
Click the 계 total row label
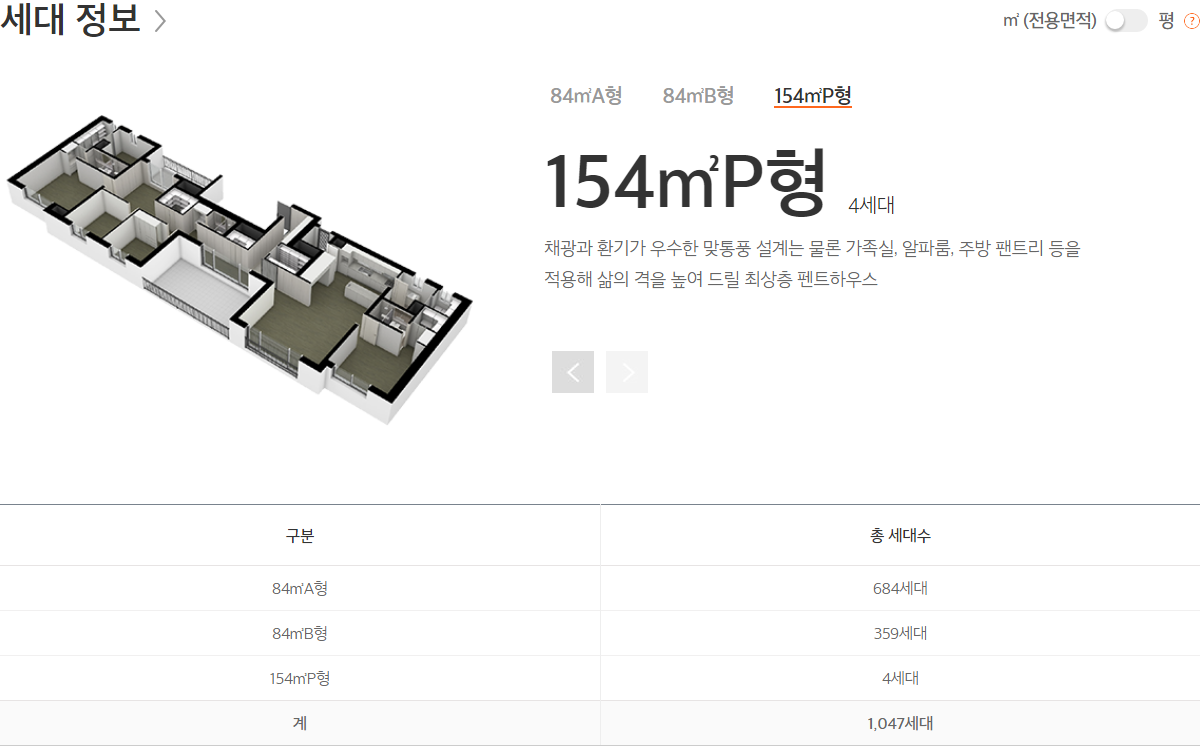[300, 723]
